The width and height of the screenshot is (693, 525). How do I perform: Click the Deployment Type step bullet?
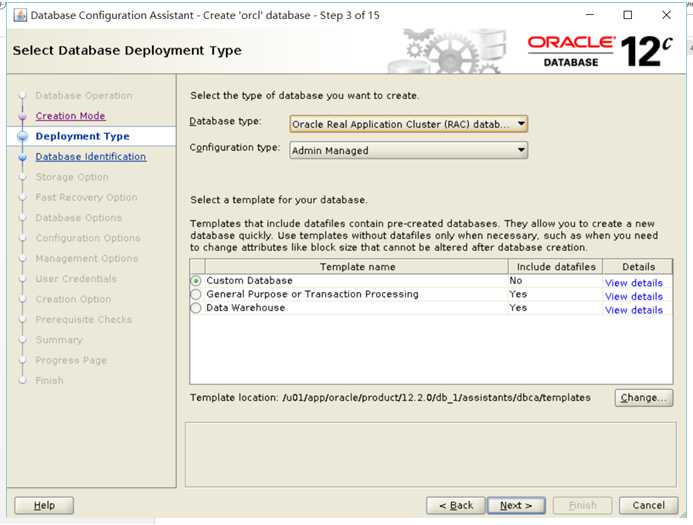point(23,136)
